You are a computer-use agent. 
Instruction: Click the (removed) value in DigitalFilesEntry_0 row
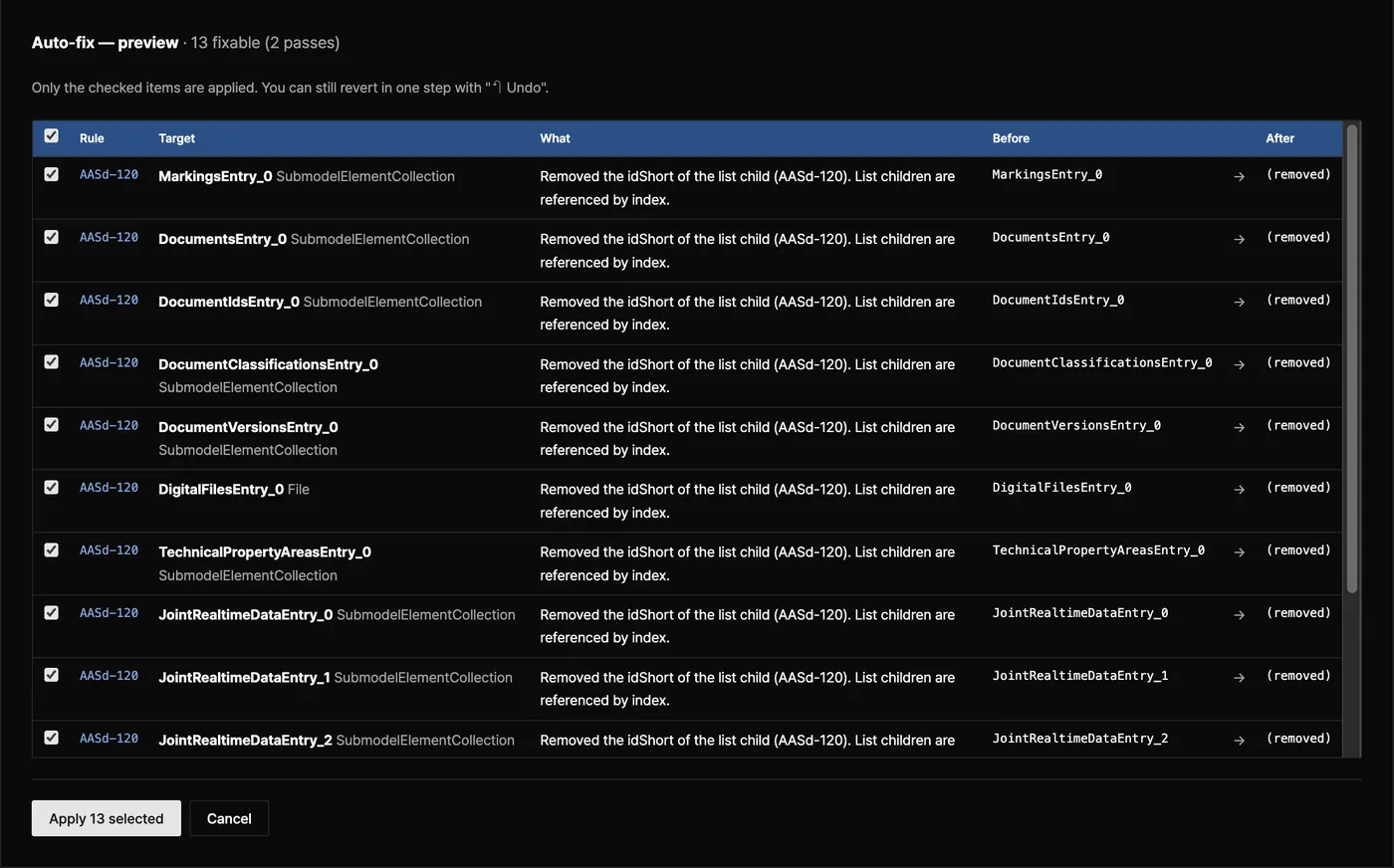(x=1298, y=488)
